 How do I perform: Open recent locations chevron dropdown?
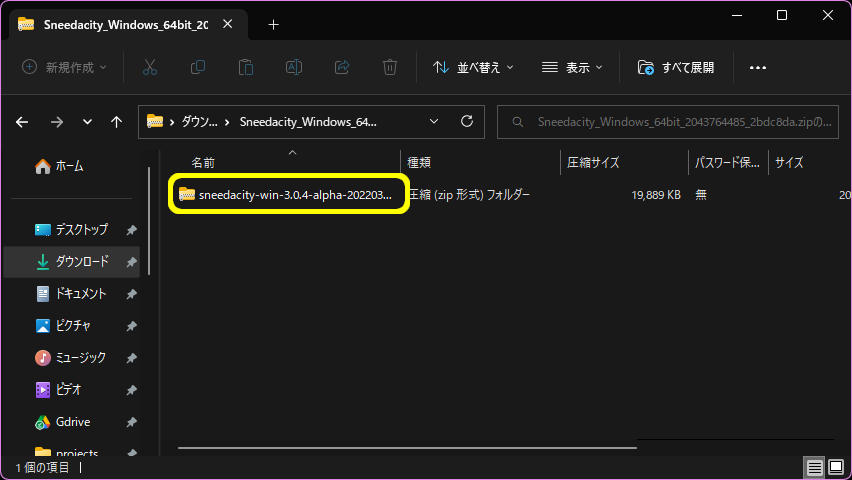87,122
